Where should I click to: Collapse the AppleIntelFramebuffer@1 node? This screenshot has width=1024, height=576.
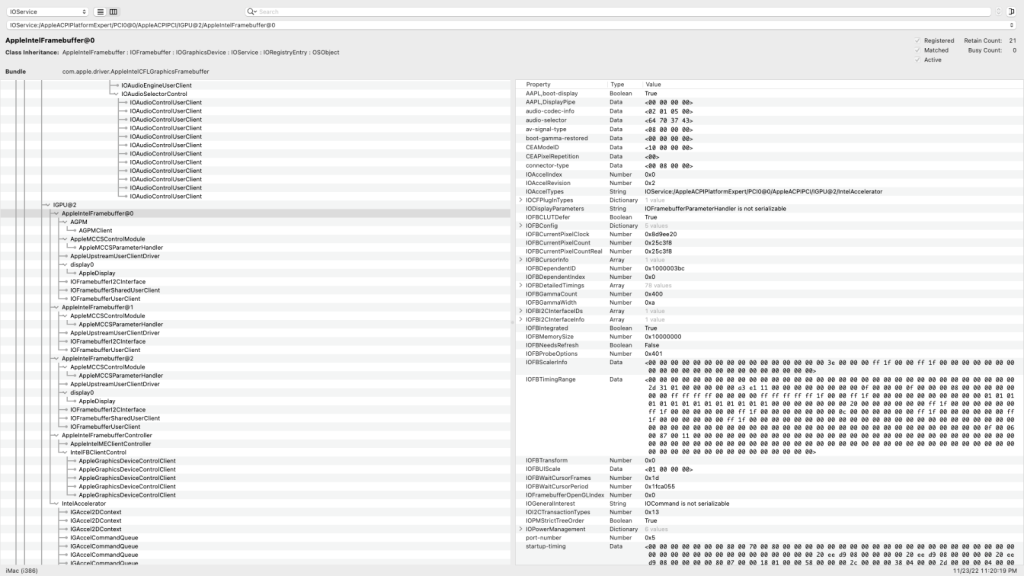[x=55, y=306]
